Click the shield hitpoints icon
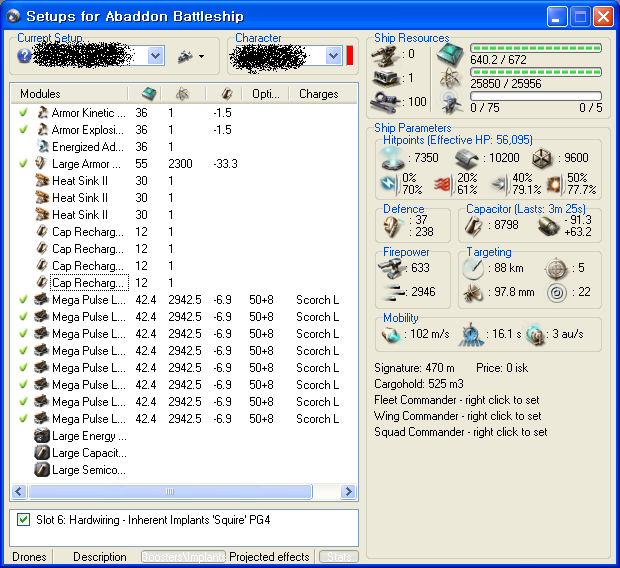This screenshot has width=620, height=568. click(392, 158)
